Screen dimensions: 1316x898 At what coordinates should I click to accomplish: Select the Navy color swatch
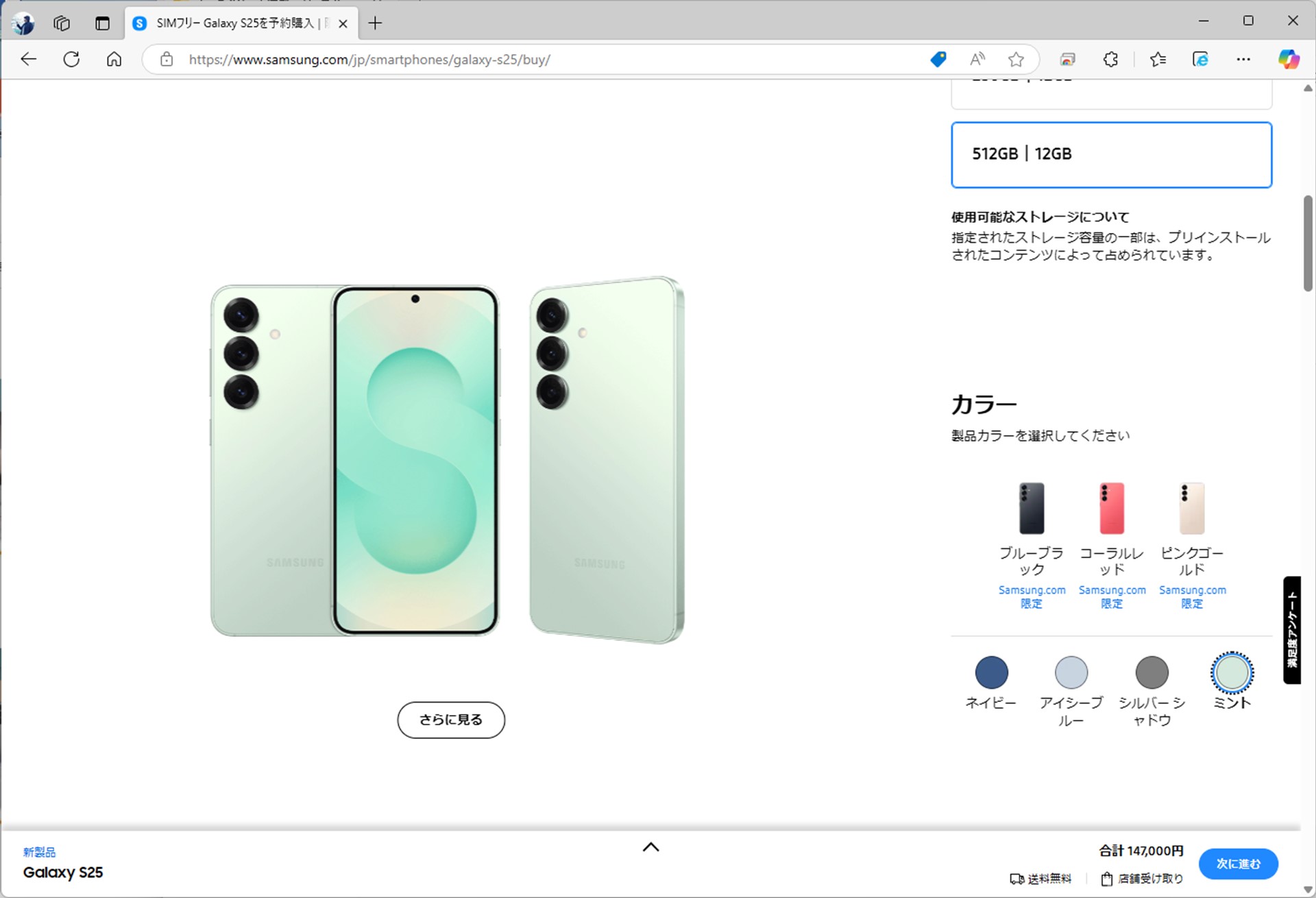click(991, 672)
